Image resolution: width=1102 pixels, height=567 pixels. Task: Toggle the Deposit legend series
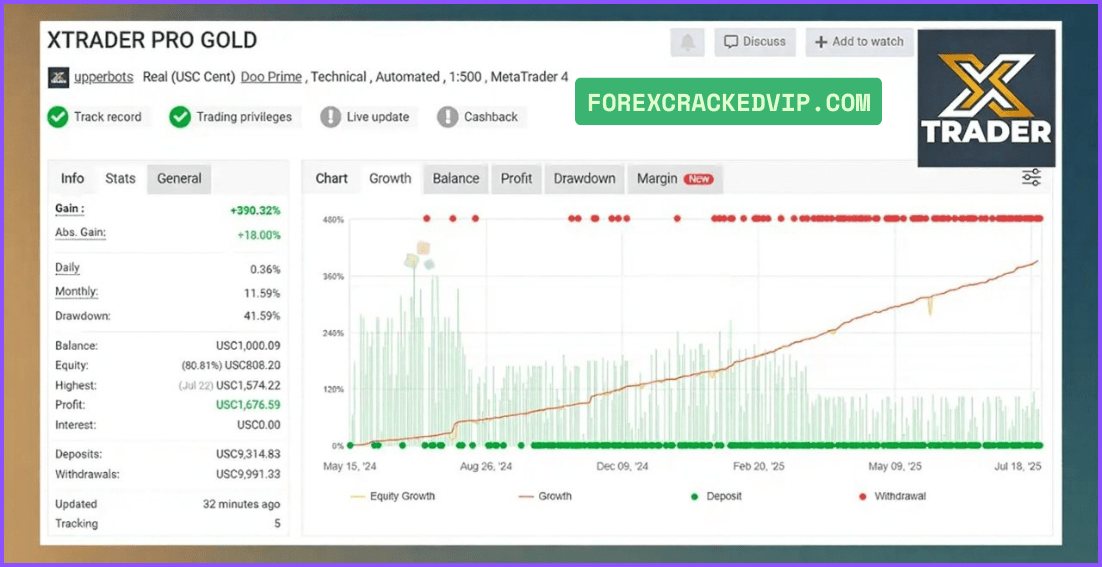point(716,496)
